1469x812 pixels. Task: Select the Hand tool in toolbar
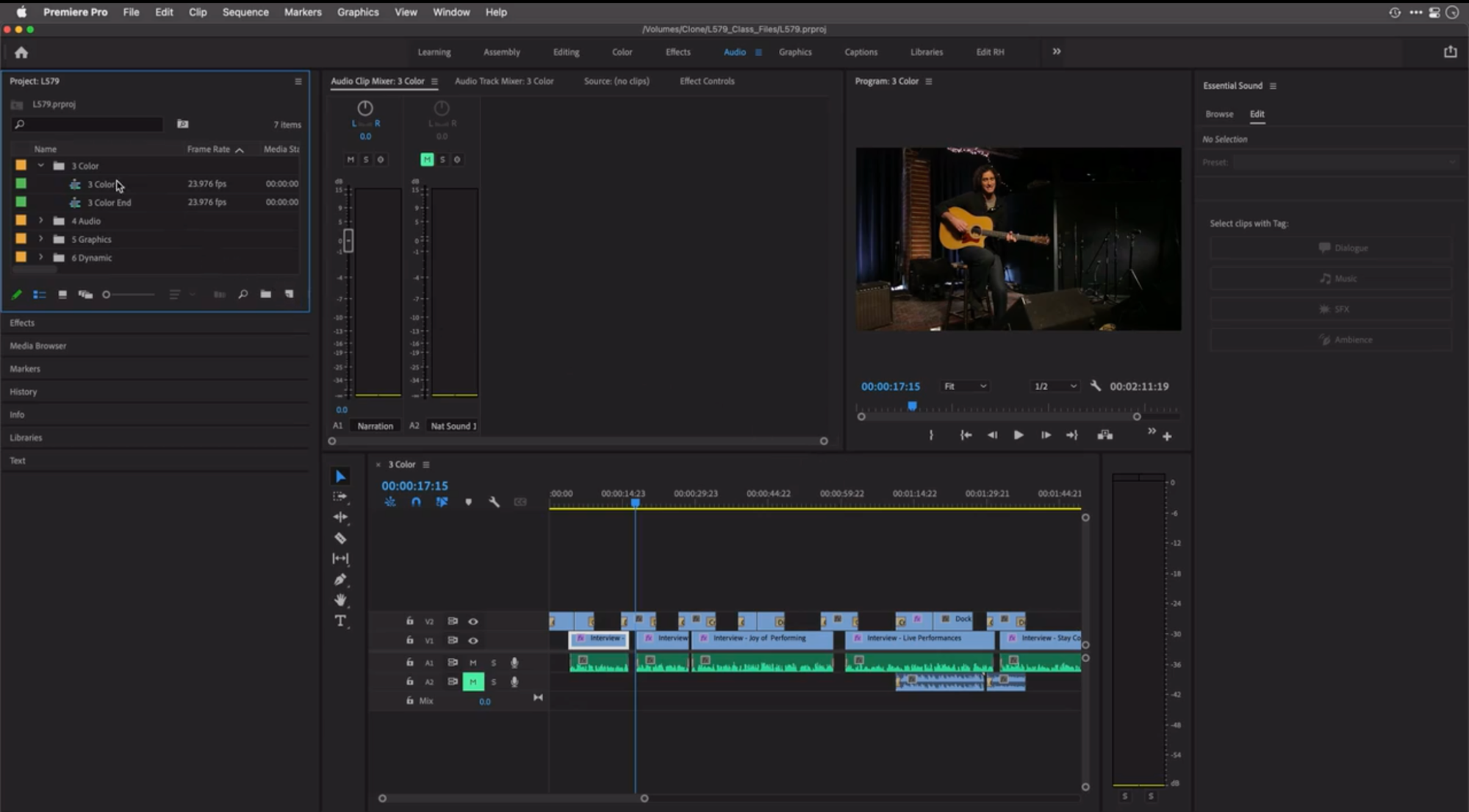(x=340, y=600)
